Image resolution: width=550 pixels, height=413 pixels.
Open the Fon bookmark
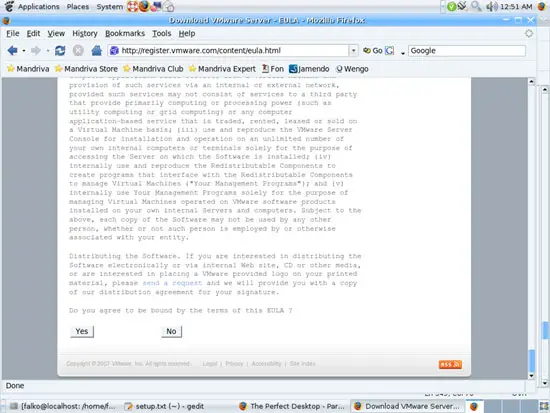(x=273, y=69)
